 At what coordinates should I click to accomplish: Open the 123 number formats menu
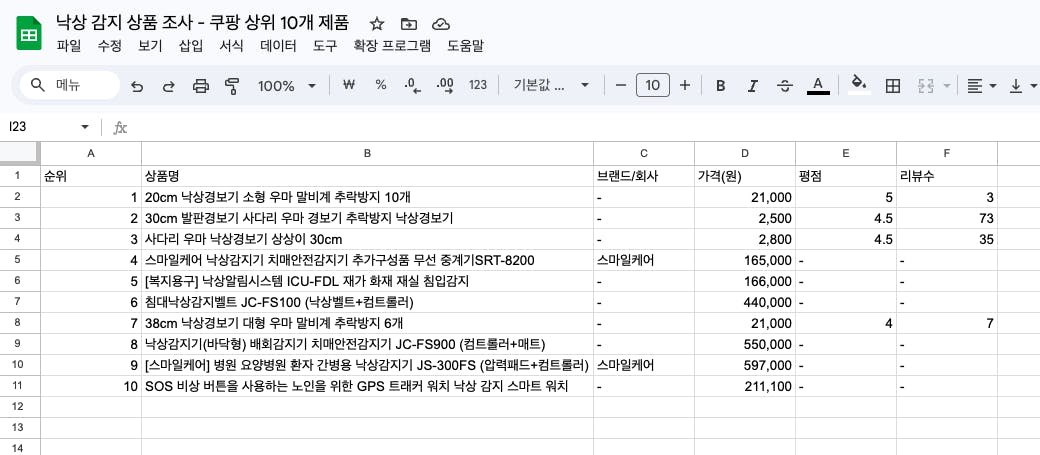(x=478, y=85)
